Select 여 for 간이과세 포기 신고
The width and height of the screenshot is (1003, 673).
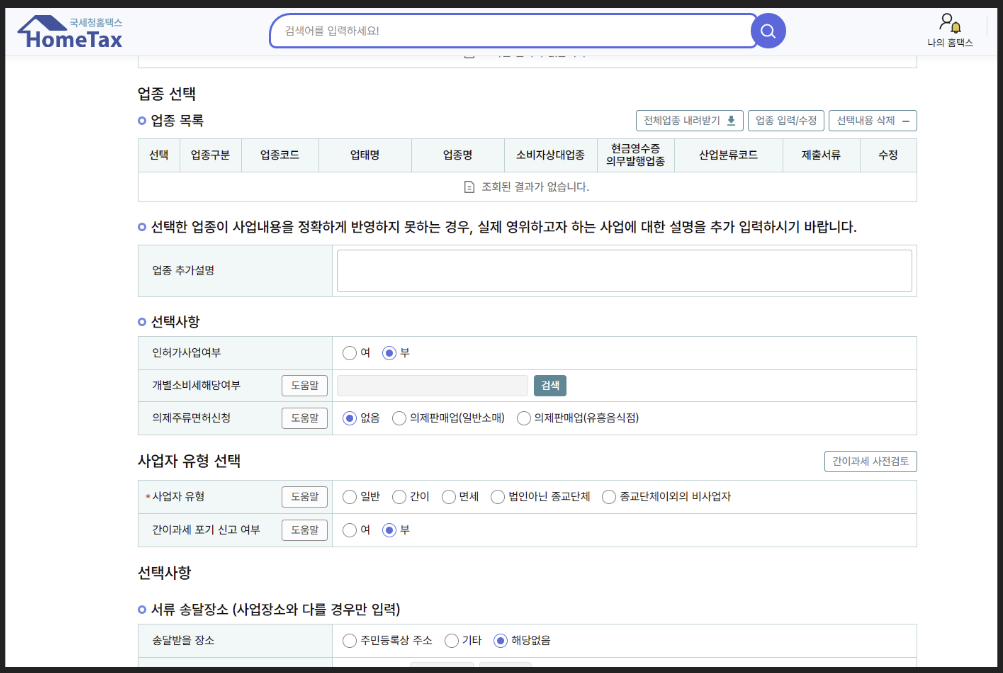[x=349, y=531]
